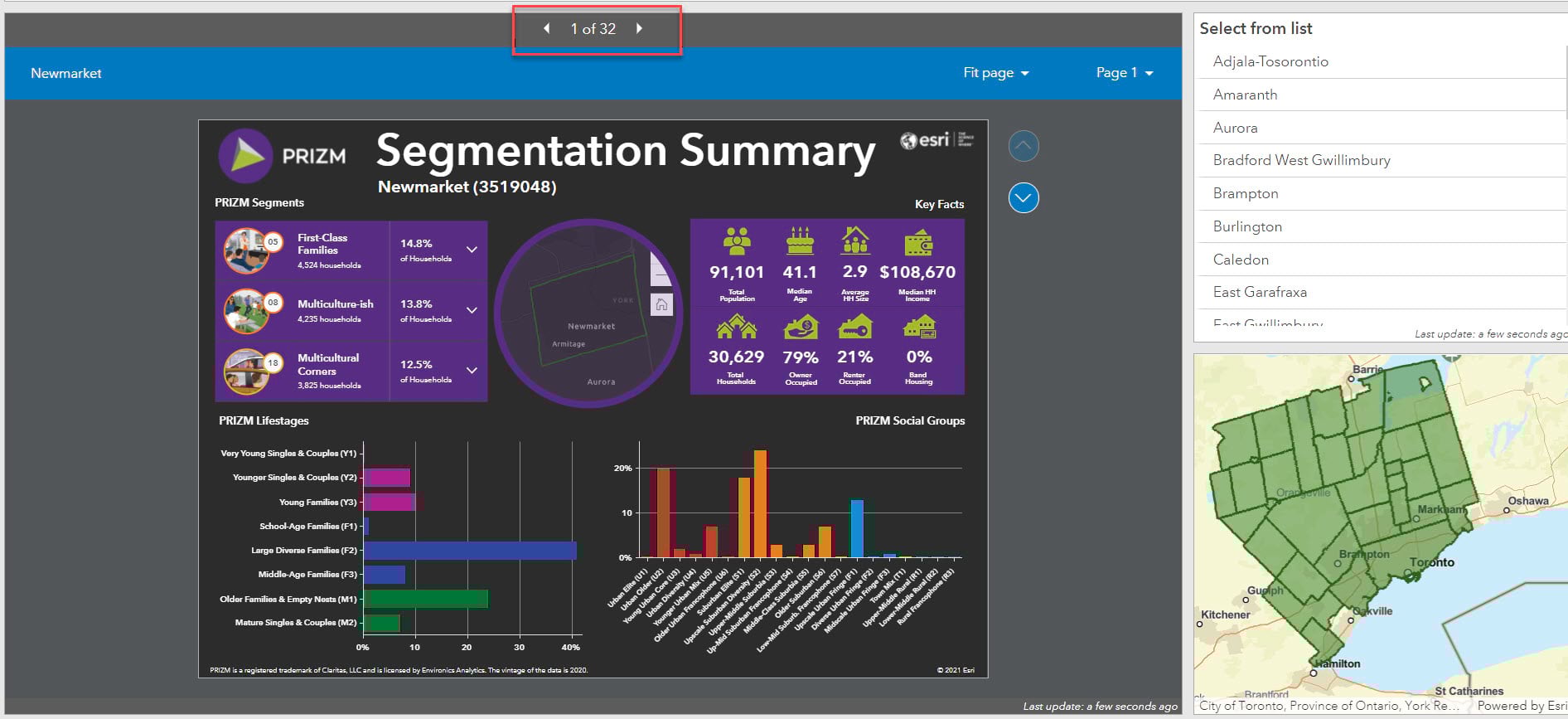Click the Multiculture-ish segment photo

pyautogui.click(x=246, y=311)
